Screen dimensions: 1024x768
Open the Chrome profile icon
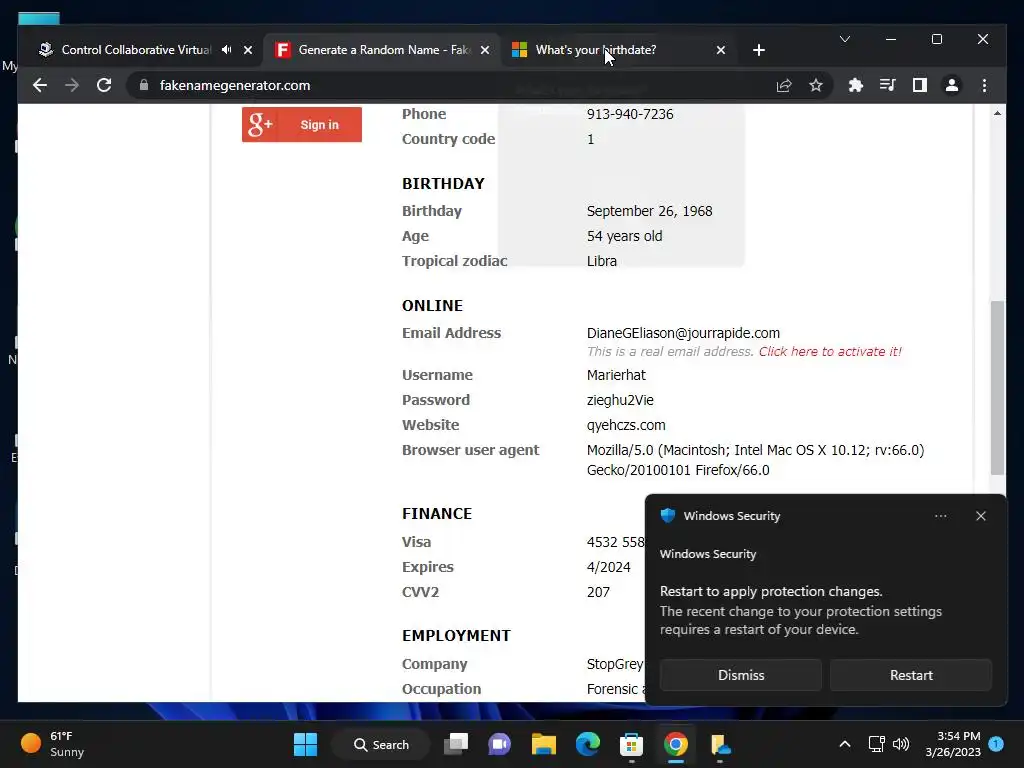(952, 86)
